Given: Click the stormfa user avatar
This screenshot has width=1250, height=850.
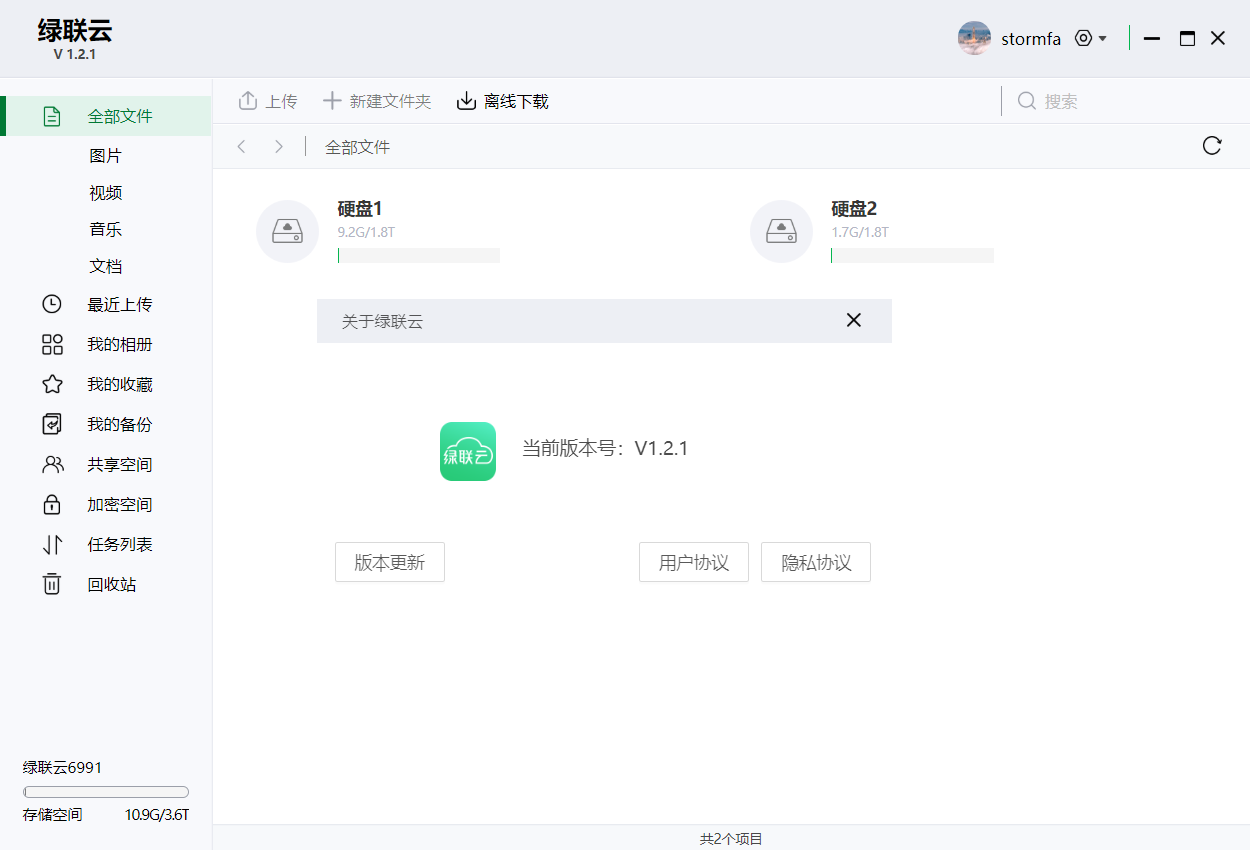Looking at the screenshot, I should (974, 38).
